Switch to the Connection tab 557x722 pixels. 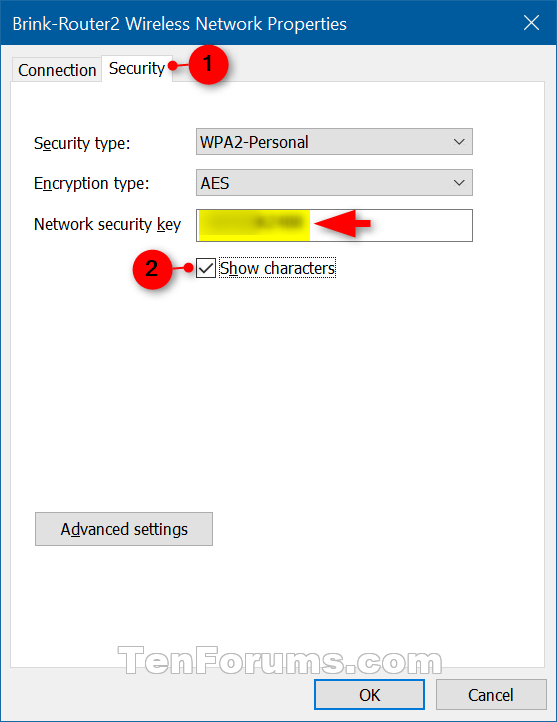pos(57,70)
